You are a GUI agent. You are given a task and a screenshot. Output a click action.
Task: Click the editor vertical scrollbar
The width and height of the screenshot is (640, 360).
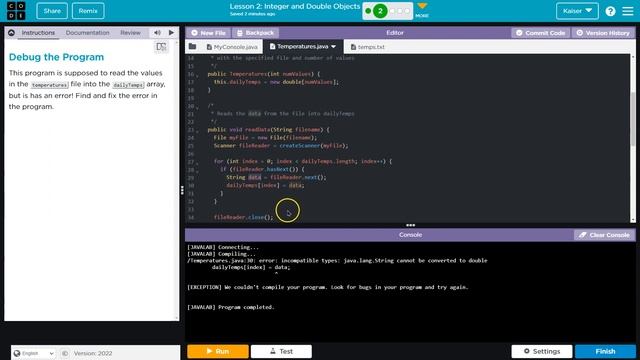633,118
